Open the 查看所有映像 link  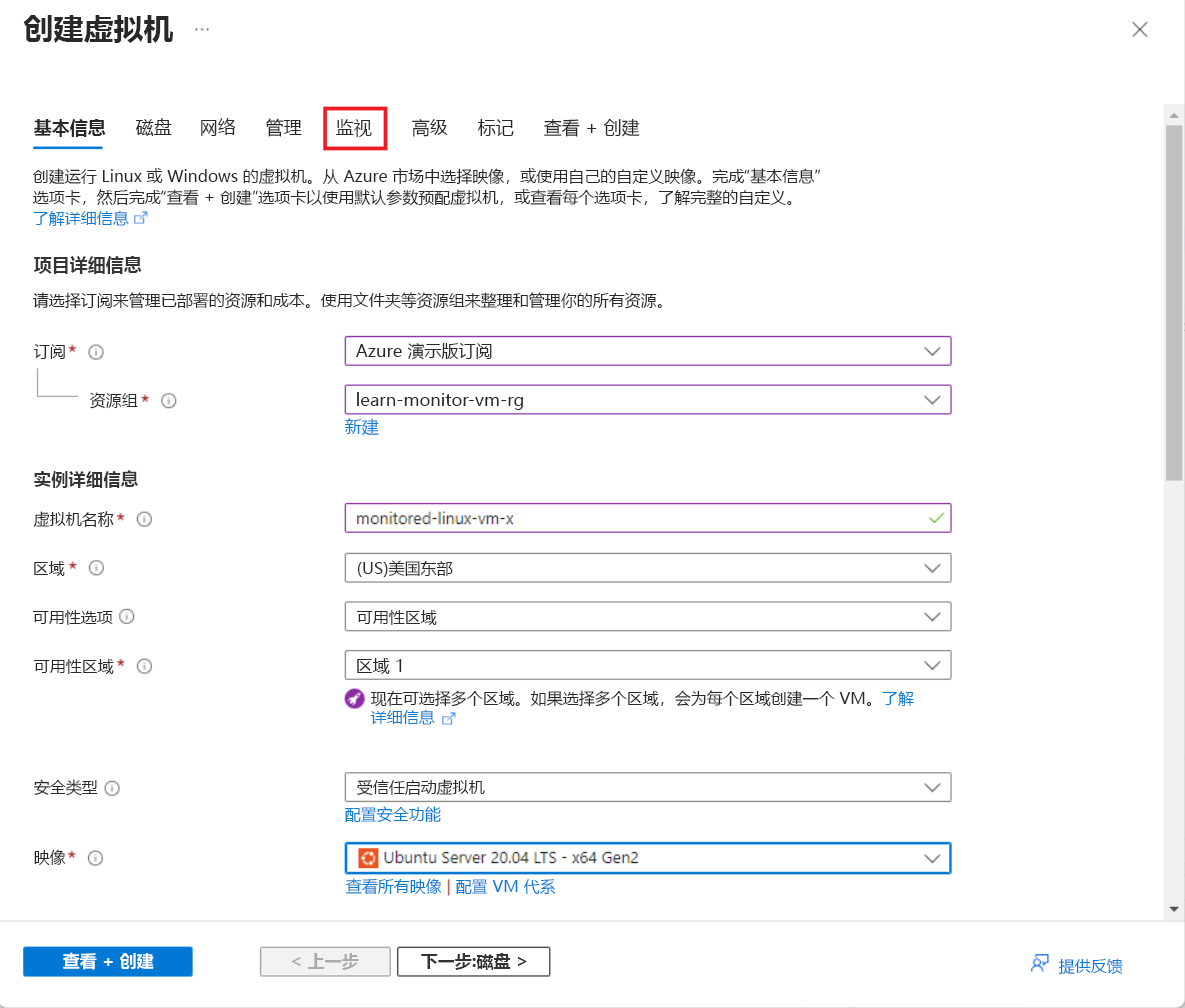pos(393,886)
